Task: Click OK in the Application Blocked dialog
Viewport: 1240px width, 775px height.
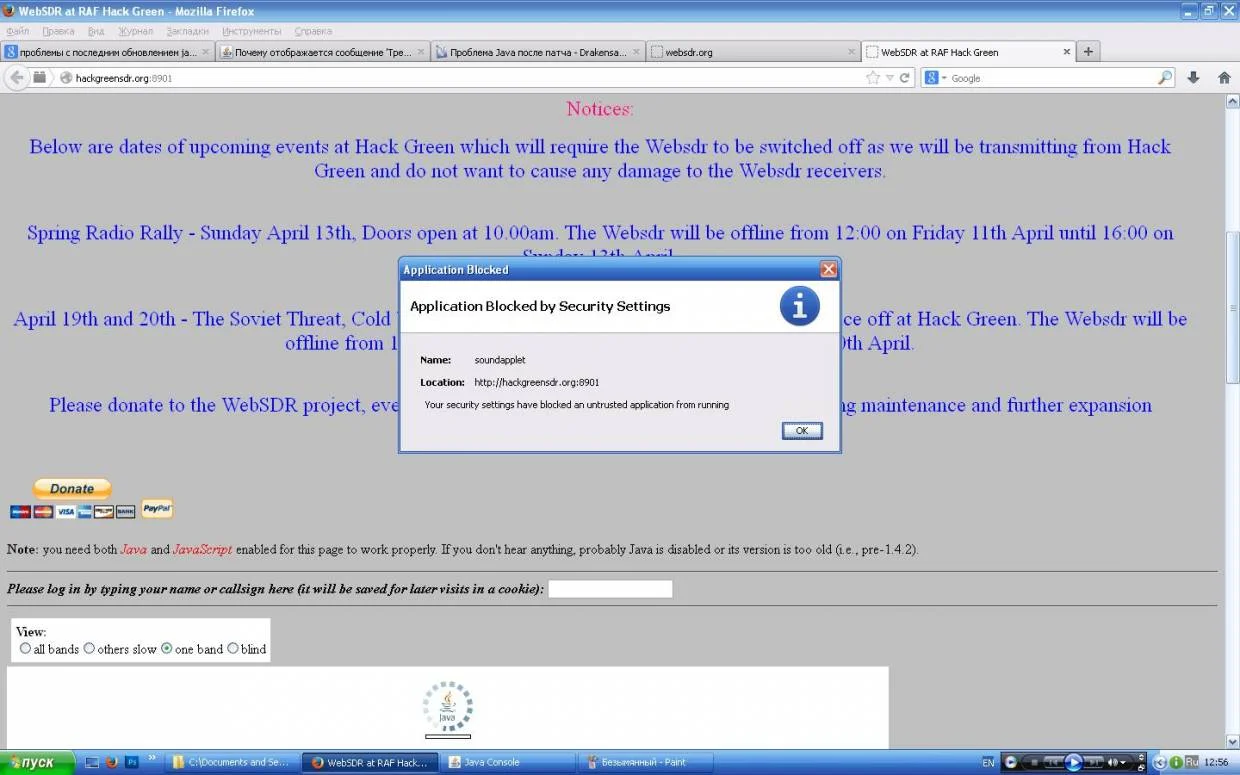Action: (802, 431)
